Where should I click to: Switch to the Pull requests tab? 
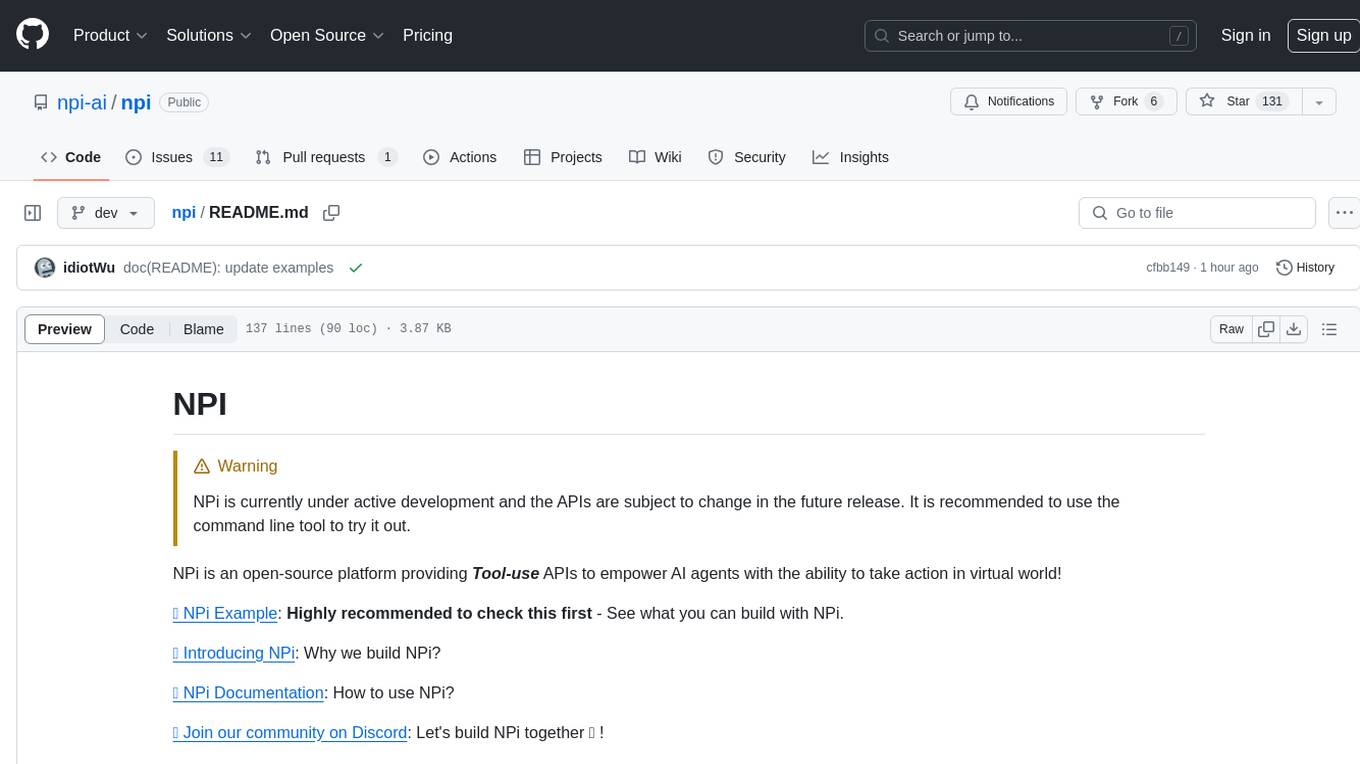(326, 157)
